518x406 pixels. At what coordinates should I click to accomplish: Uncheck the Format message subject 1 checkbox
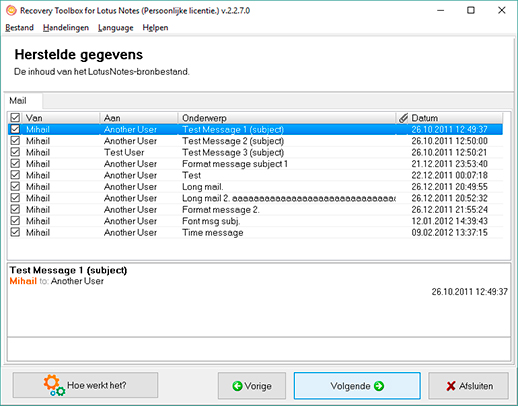[x=15, y=163]
